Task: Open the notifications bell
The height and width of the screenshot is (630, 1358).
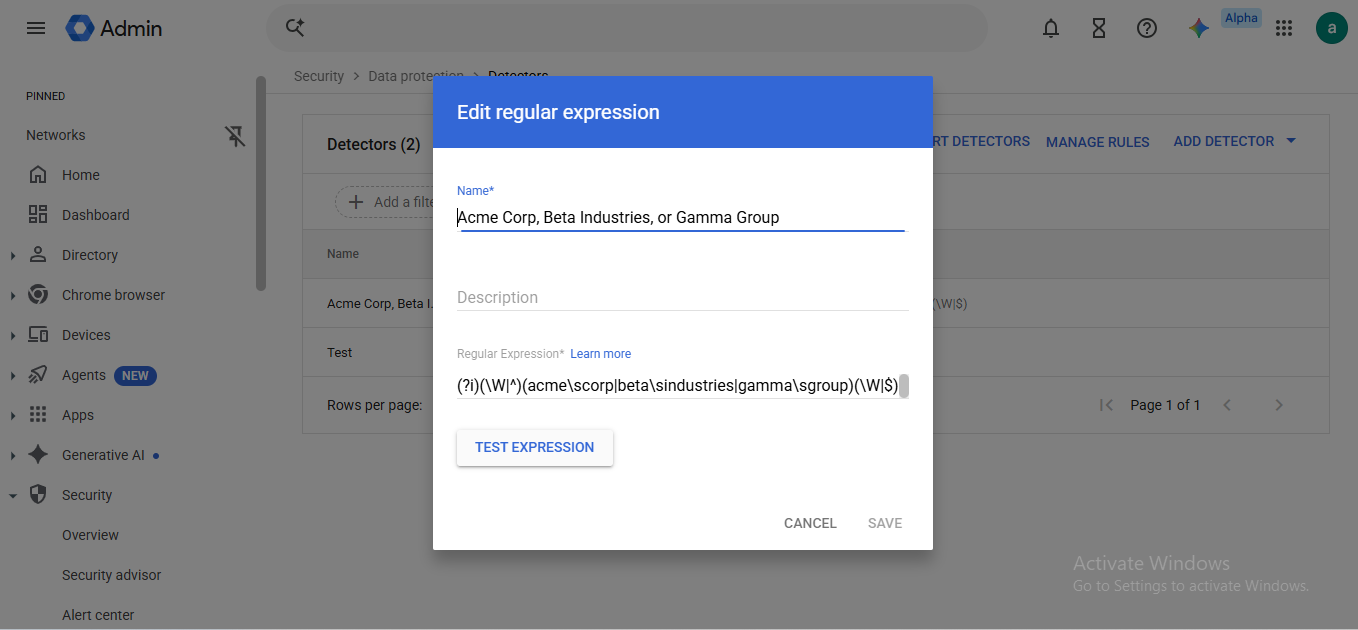Action: click(x=1051, y=28)
